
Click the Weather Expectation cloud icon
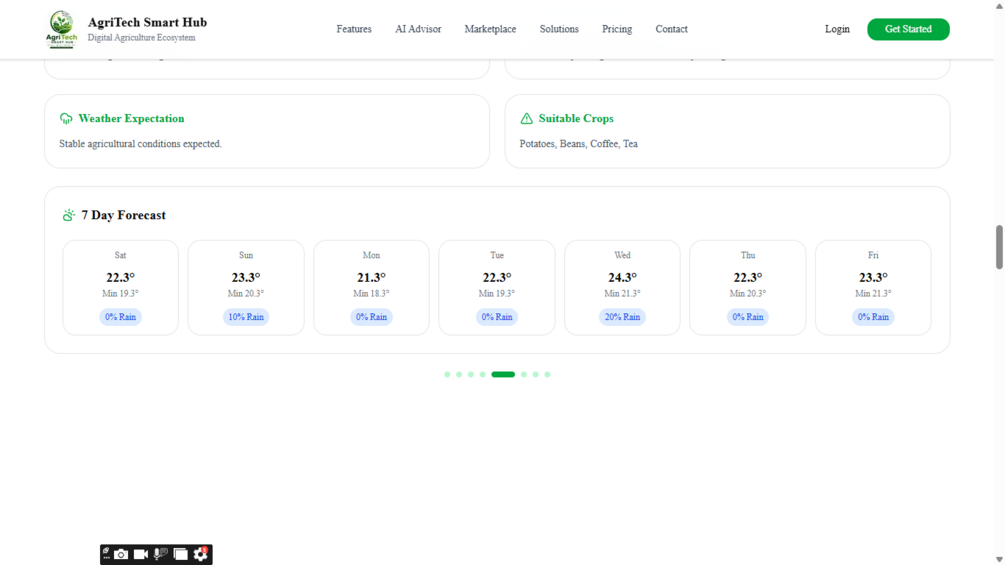[x=66, y=119]
